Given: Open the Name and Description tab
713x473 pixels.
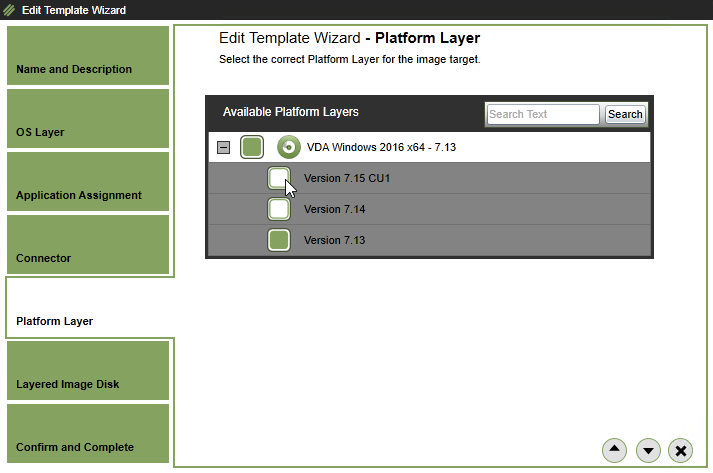Looking at the screenshot, I should 88,55.
